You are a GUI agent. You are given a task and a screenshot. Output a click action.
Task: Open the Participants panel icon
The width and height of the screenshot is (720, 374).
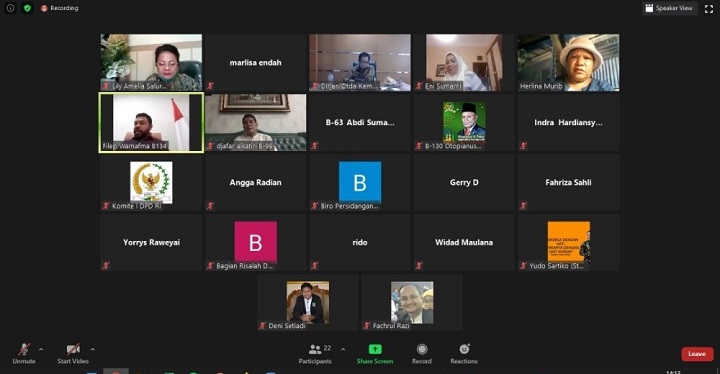click(x=315, y=350)
